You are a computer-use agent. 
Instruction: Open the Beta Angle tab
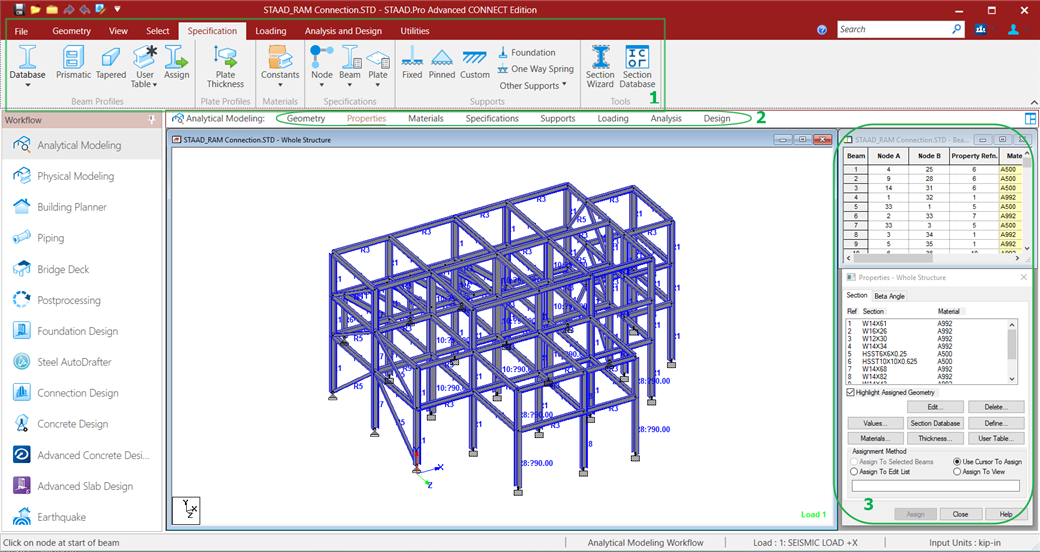[889, 296]
